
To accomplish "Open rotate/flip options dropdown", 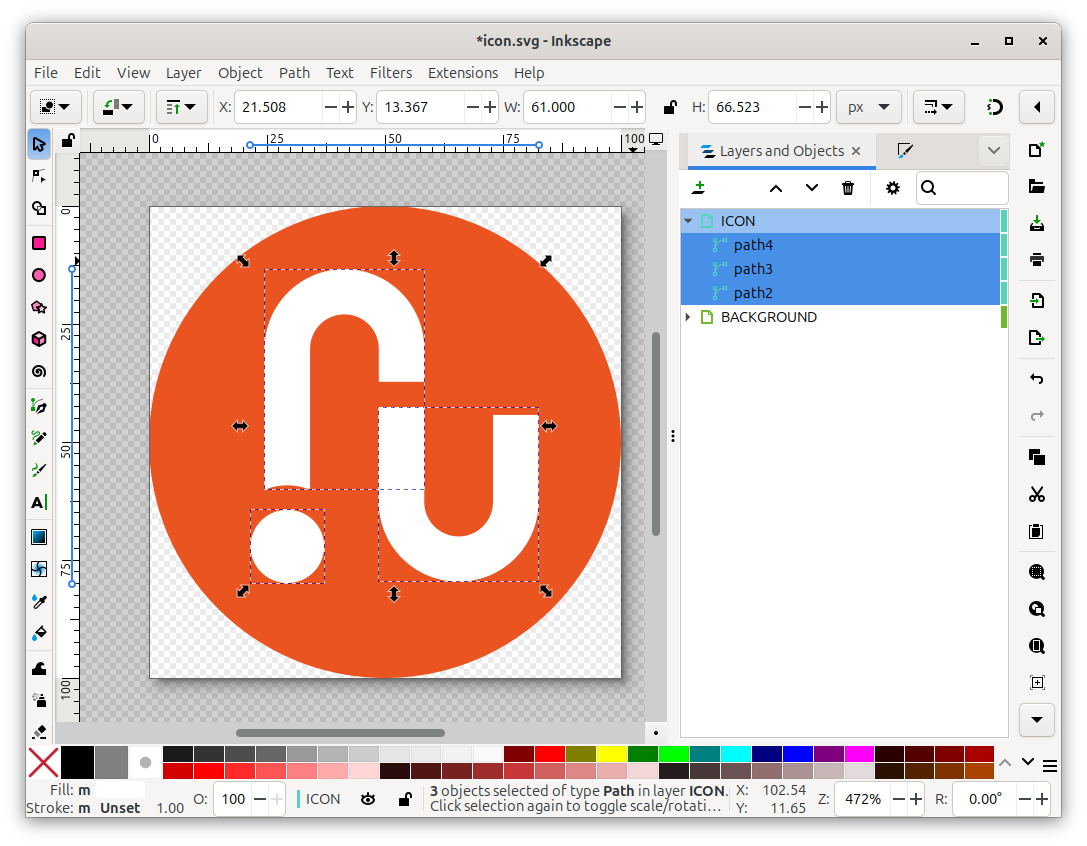I will [119, 107].
